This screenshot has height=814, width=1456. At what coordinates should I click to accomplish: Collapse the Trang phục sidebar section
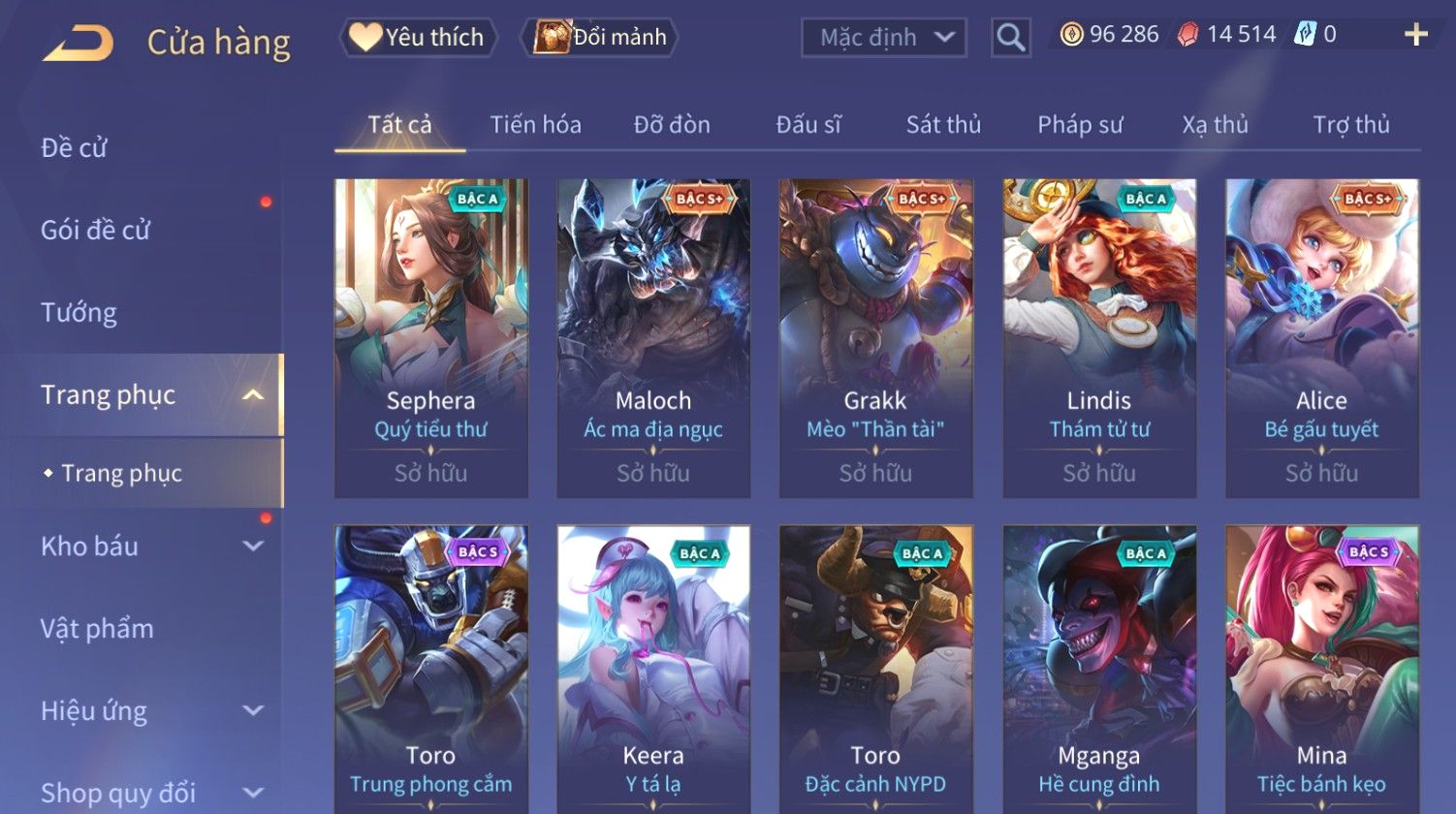click(253, 394)
